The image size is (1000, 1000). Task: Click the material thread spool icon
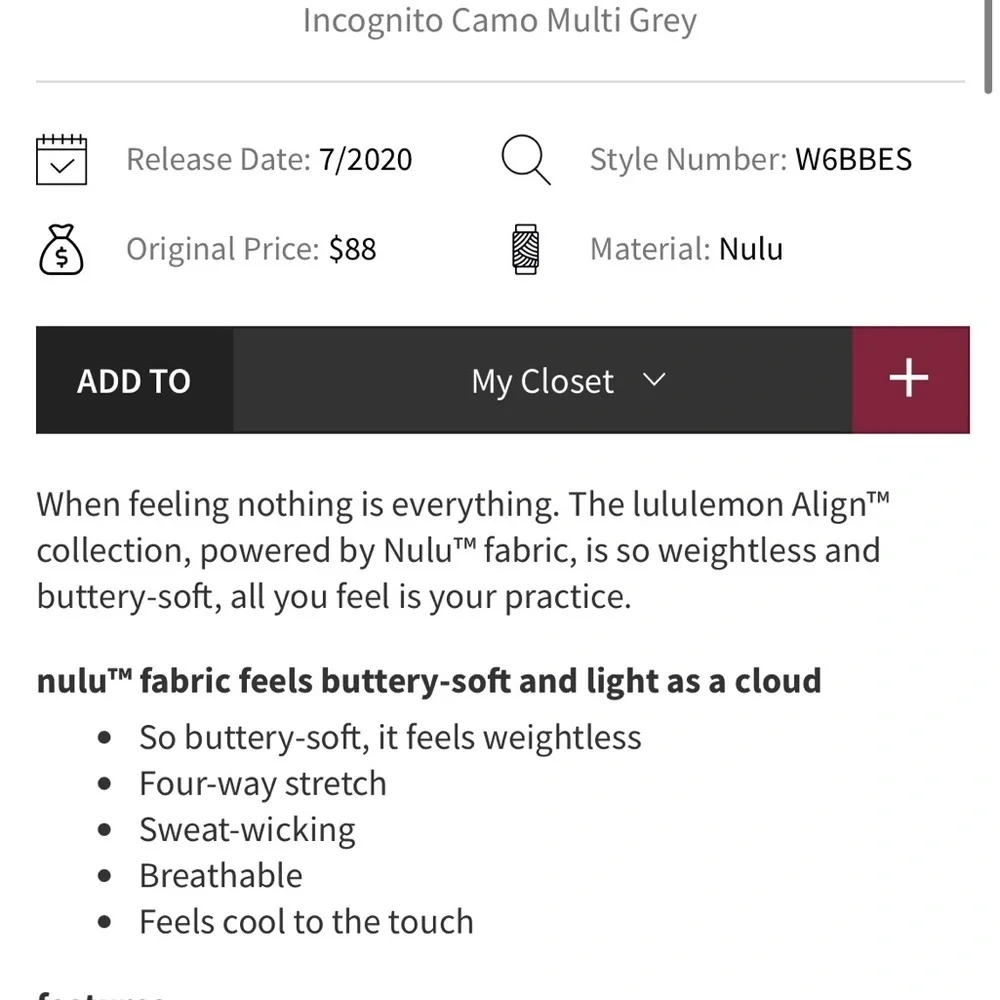(x=526, y=249)
